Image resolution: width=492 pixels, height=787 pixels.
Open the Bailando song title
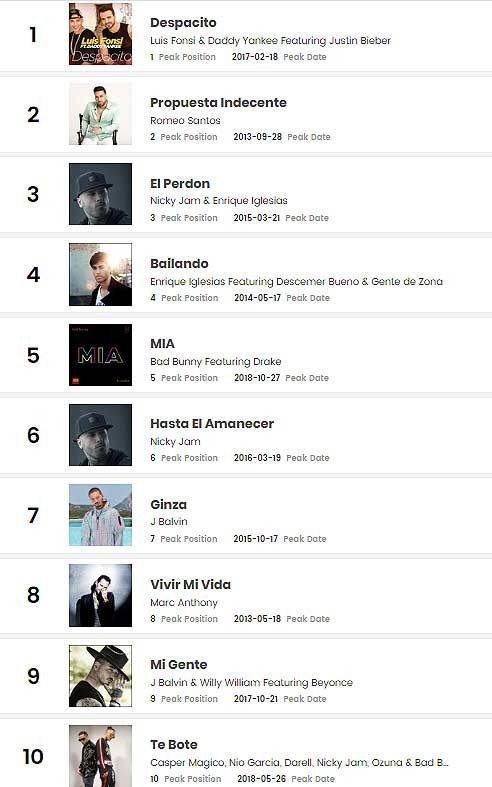click(x=179, y=264)
